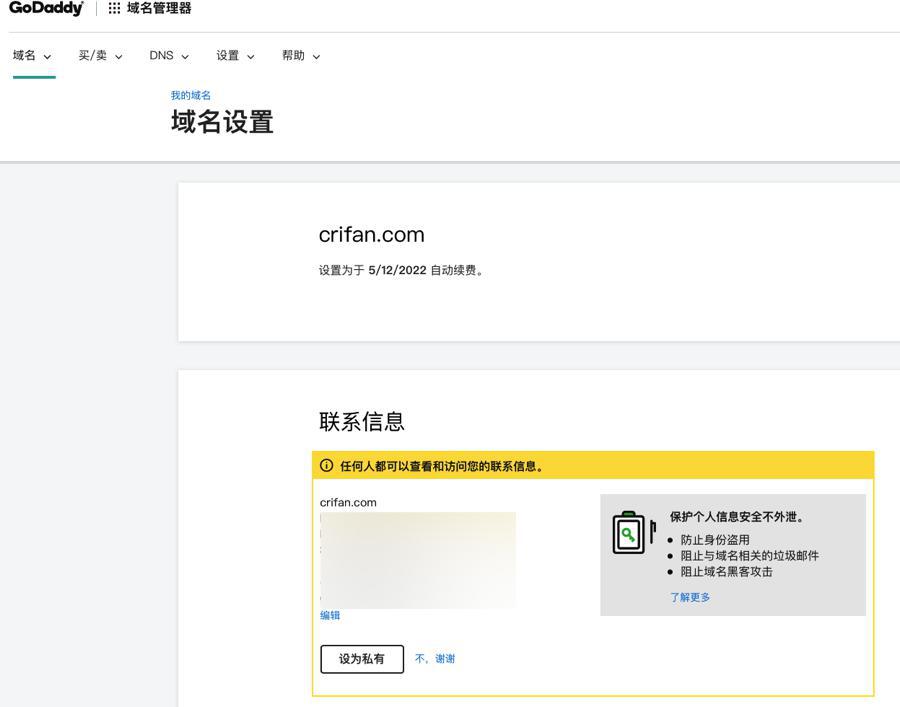Open the 了解更多 link
Image resolution: width=900 pixels, height=707 pixels.
click(x=690, y=597)
